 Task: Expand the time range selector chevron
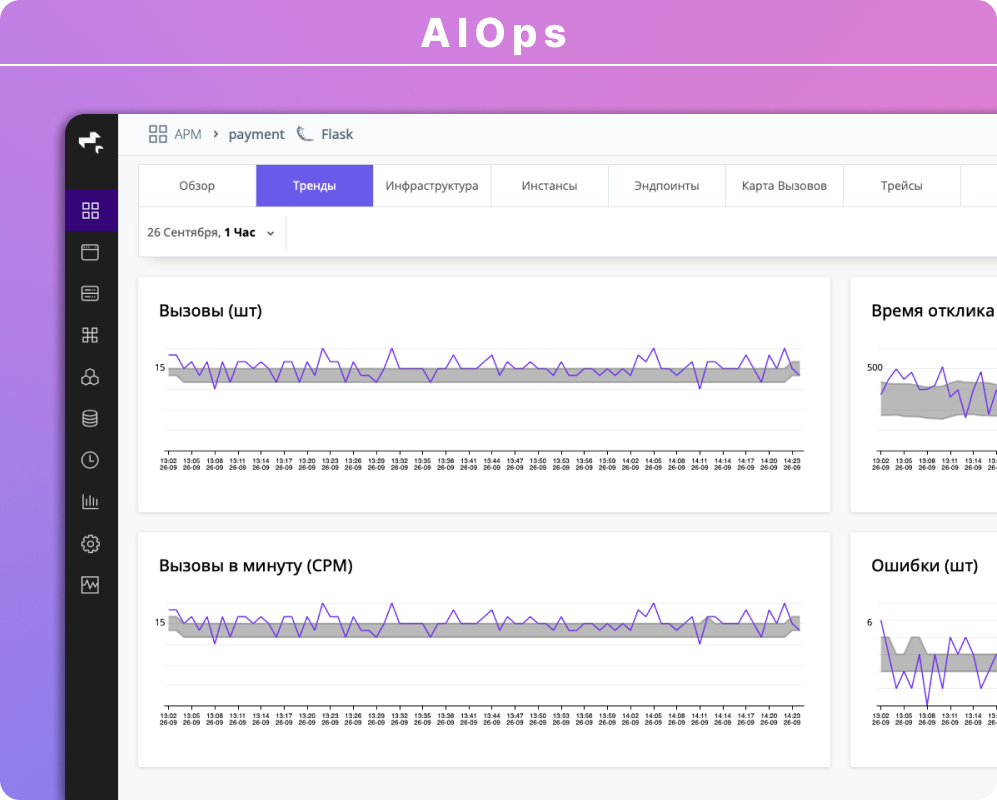coord(270,231)
